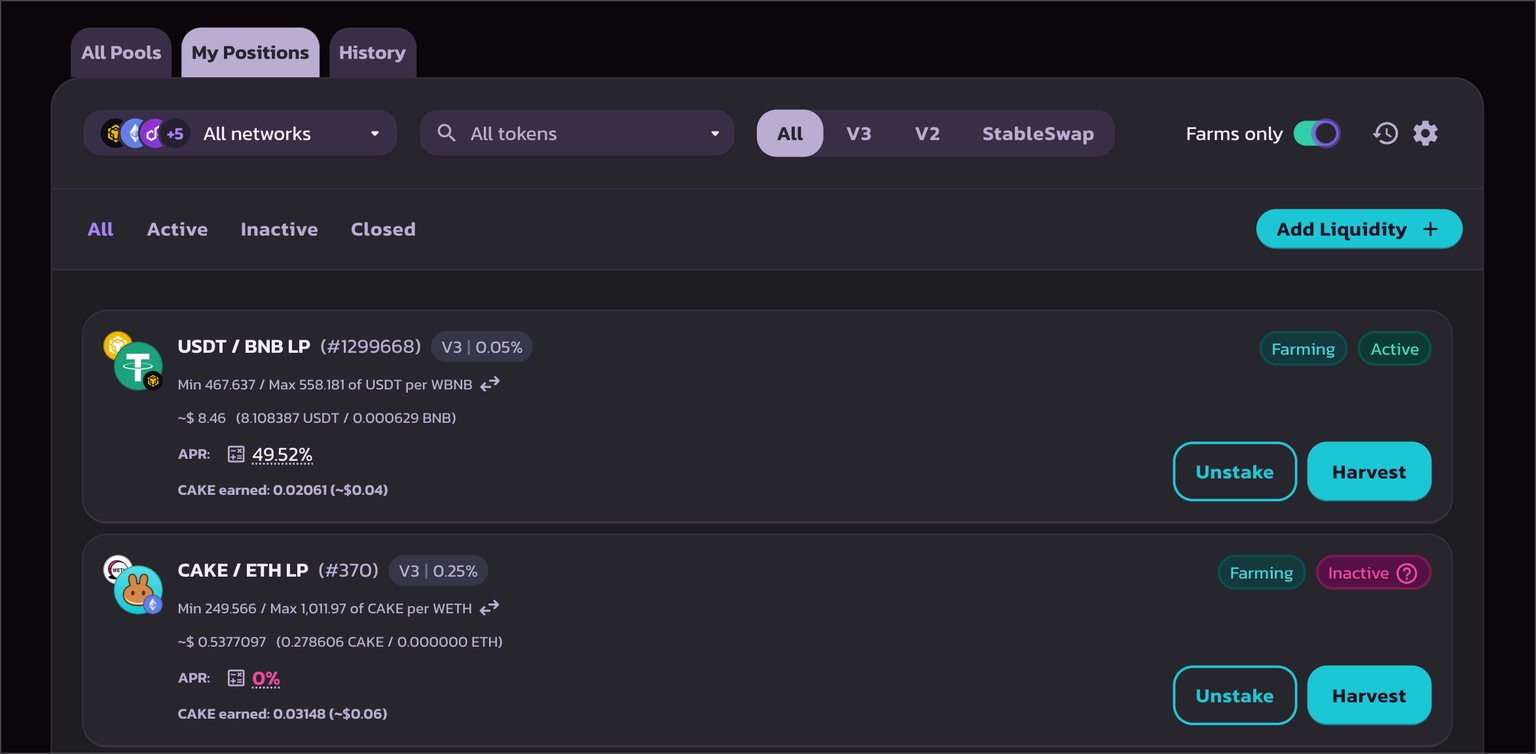The width and height of the screenshot is (1536, 754).
Task: Click the Min 249.566 / Max 1,011.97 range text
Action: pos(324,608)
